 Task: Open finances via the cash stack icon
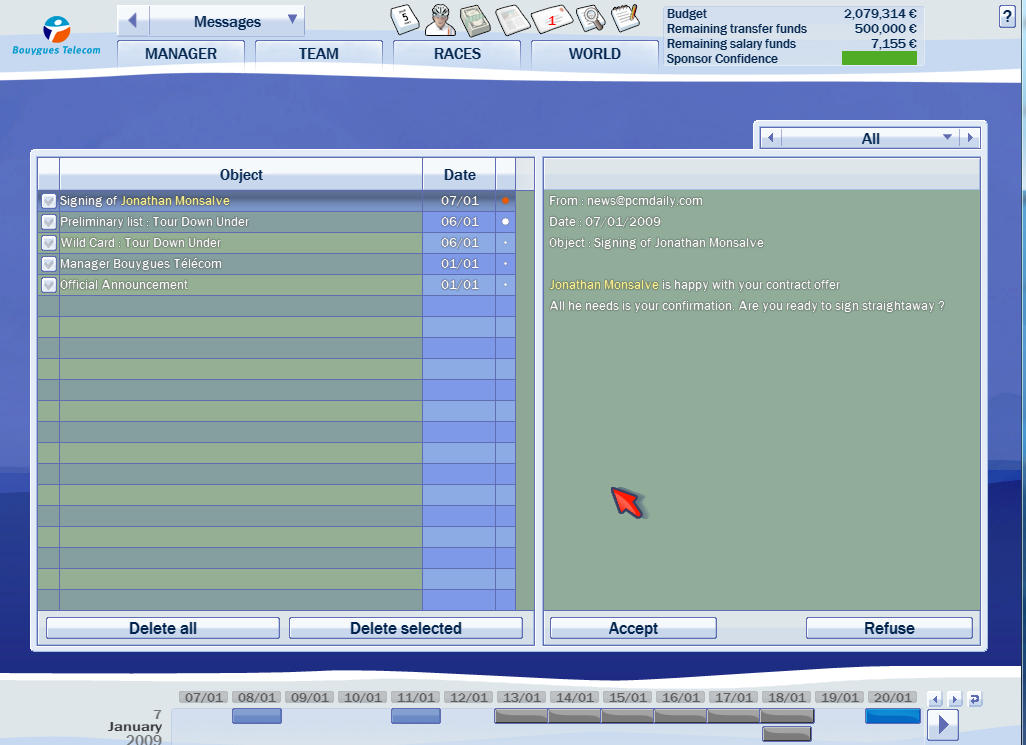[474, 19]
